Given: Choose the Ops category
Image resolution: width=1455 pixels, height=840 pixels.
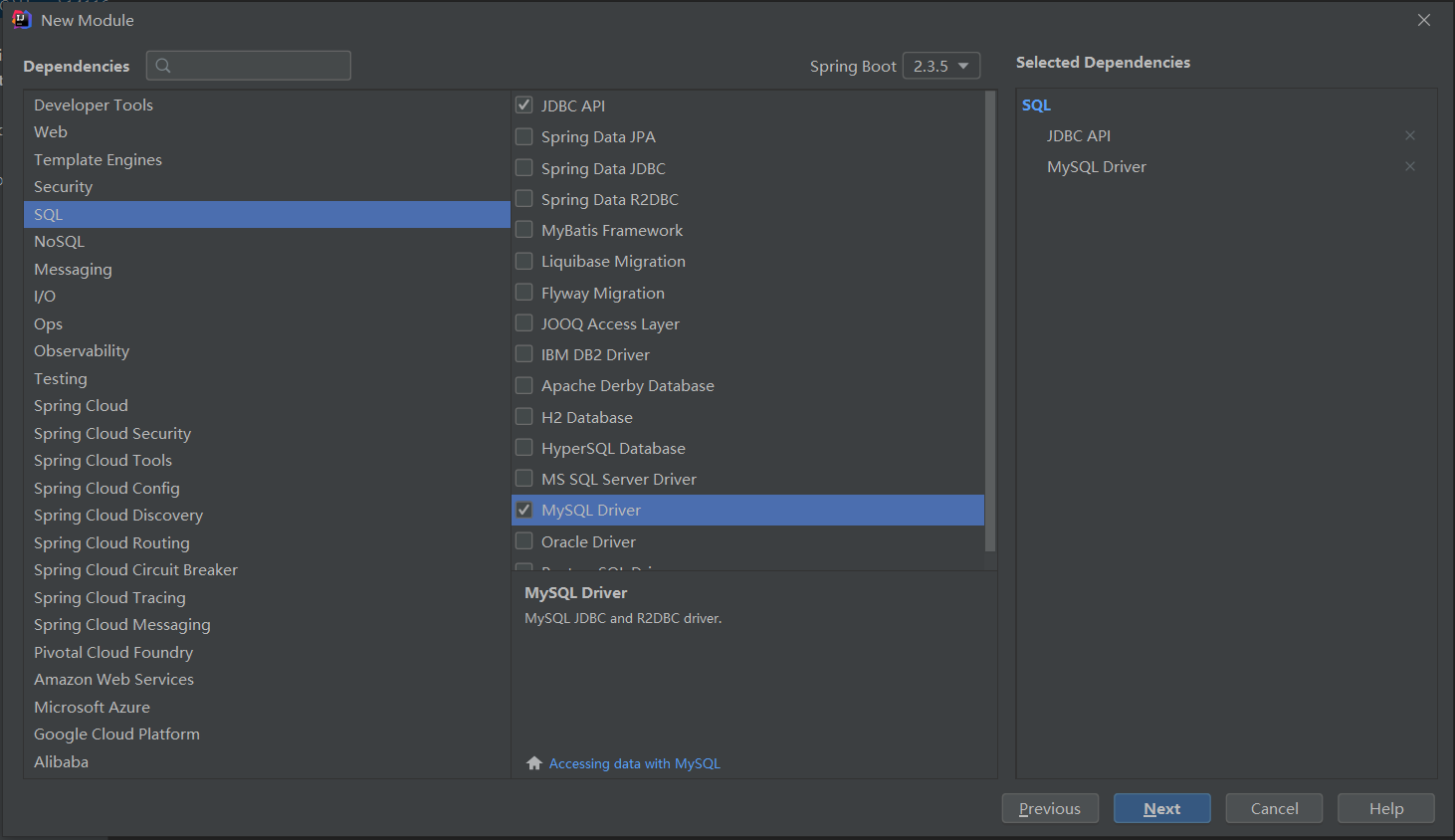Looking at the screenshot, I should [x=267, y=323].
